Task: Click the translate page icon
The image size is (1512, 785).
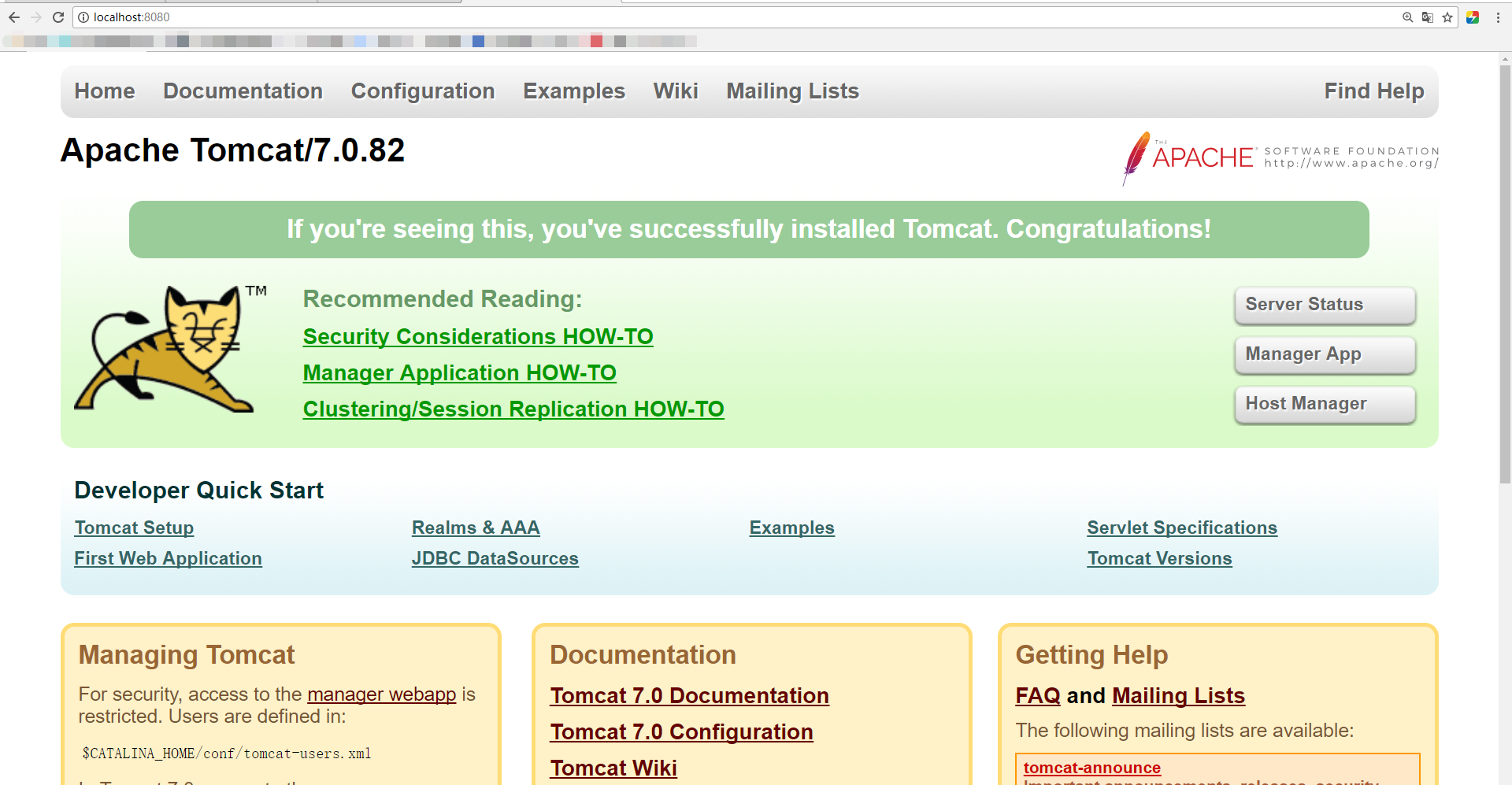Action: 1427,17
